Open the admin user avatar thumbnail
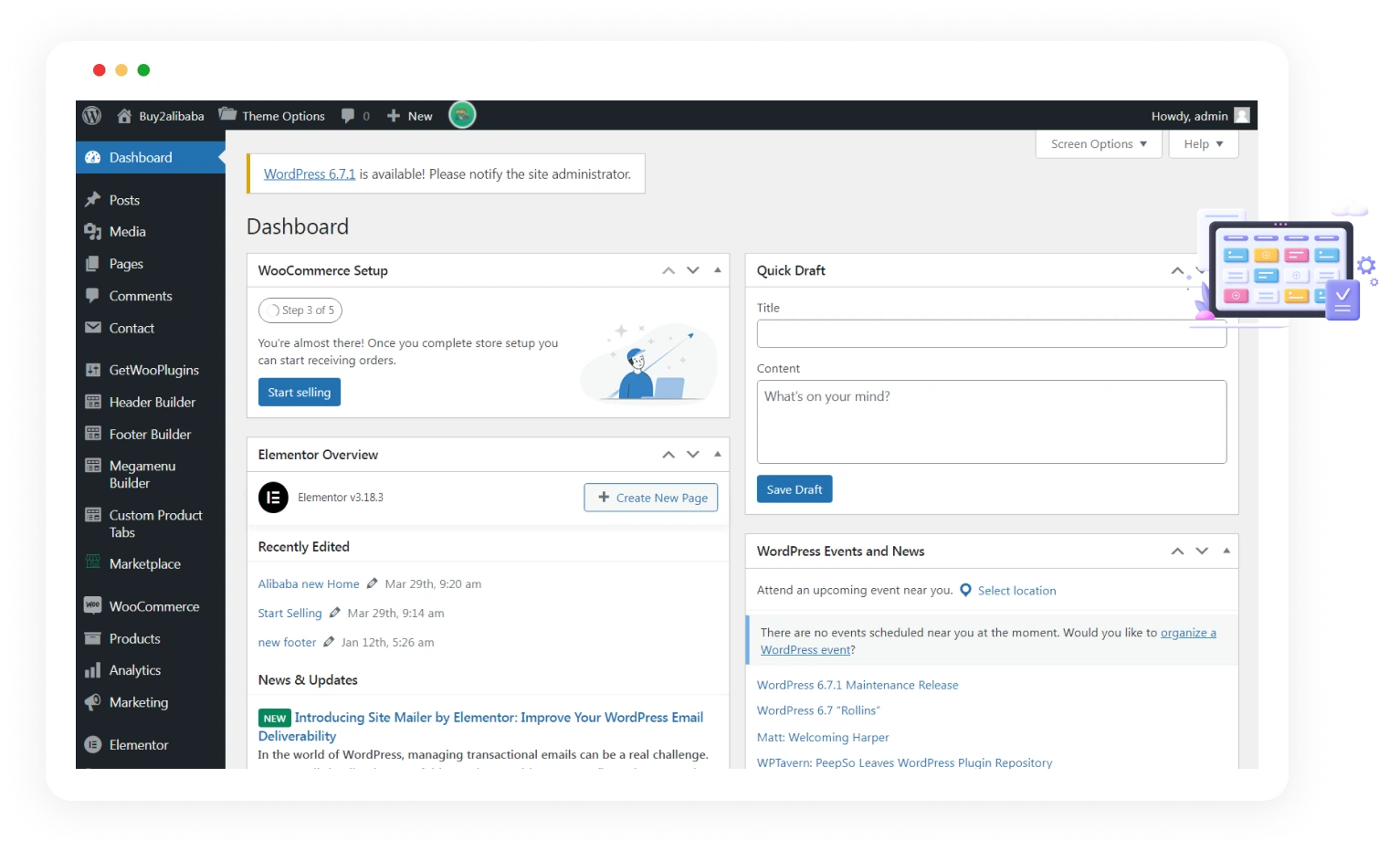1400x851 pixels. 1242,115
